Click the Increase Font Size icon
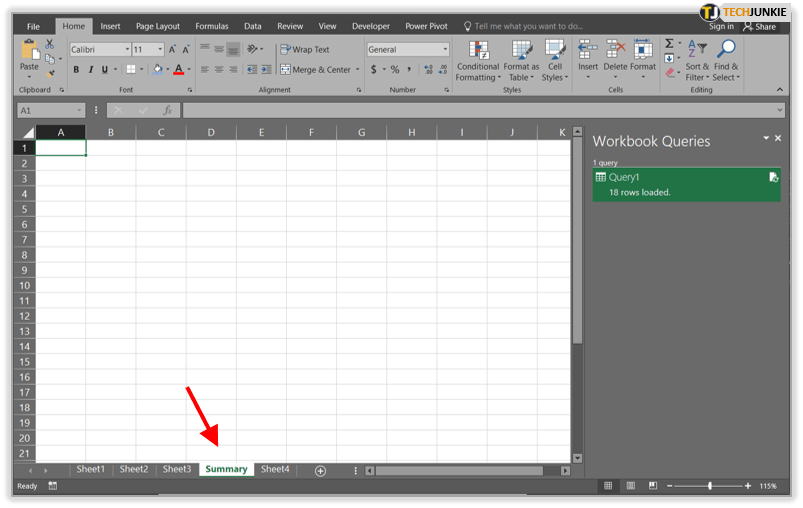Screen dimensions: 803x508 click(173, 49)
